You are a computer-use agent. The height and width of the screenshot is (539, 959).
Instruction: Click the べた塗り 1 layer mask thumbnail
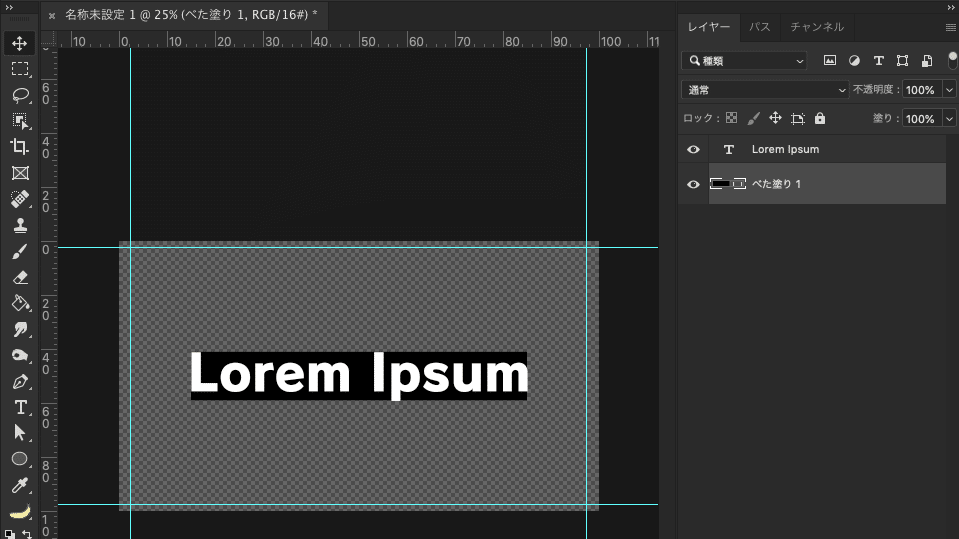point(739,184)
